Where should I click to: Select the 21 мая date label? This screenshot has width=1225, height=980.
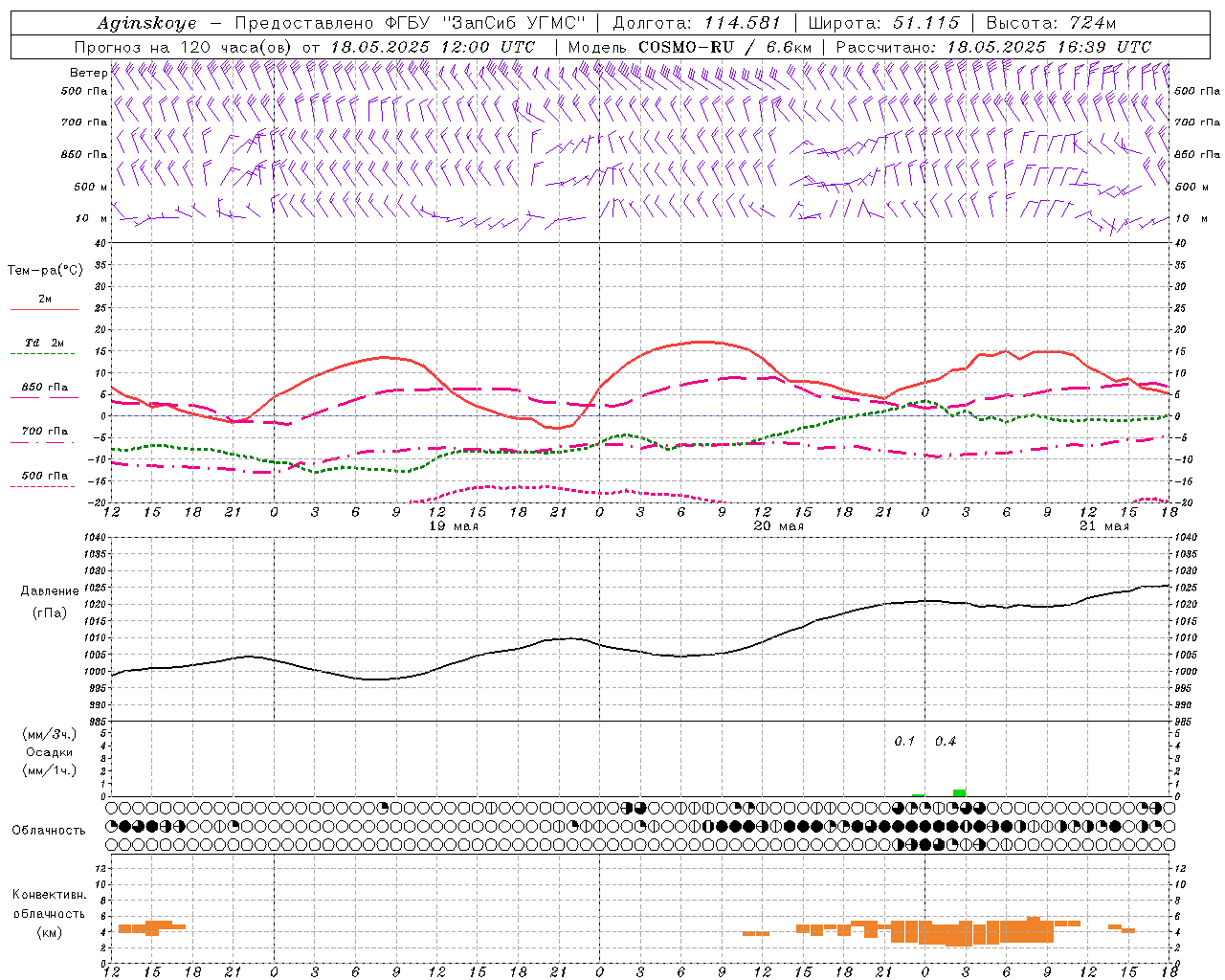click(x=1104, y=526)
